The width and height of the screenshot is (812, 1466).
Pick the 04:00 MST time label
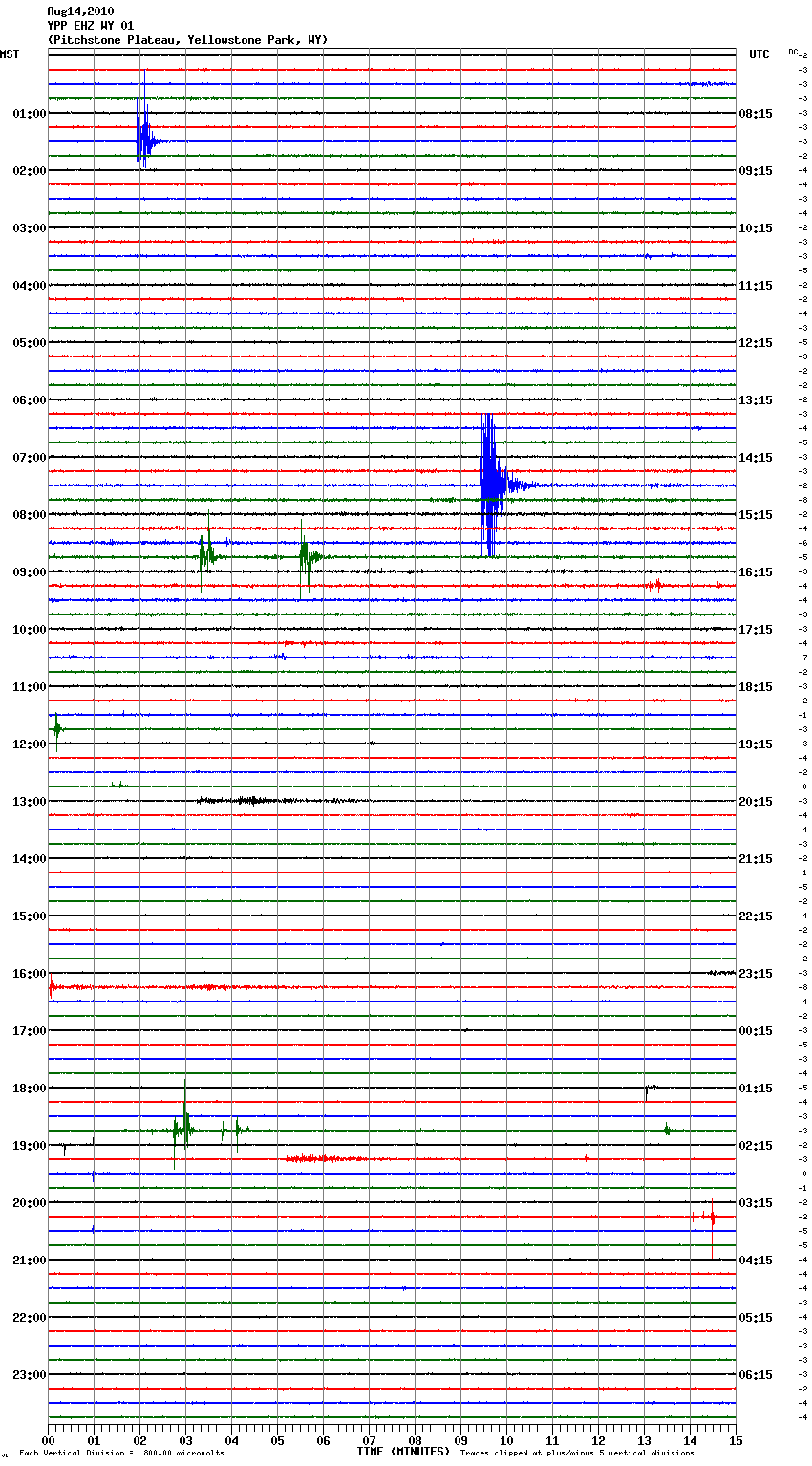[30, 286]
